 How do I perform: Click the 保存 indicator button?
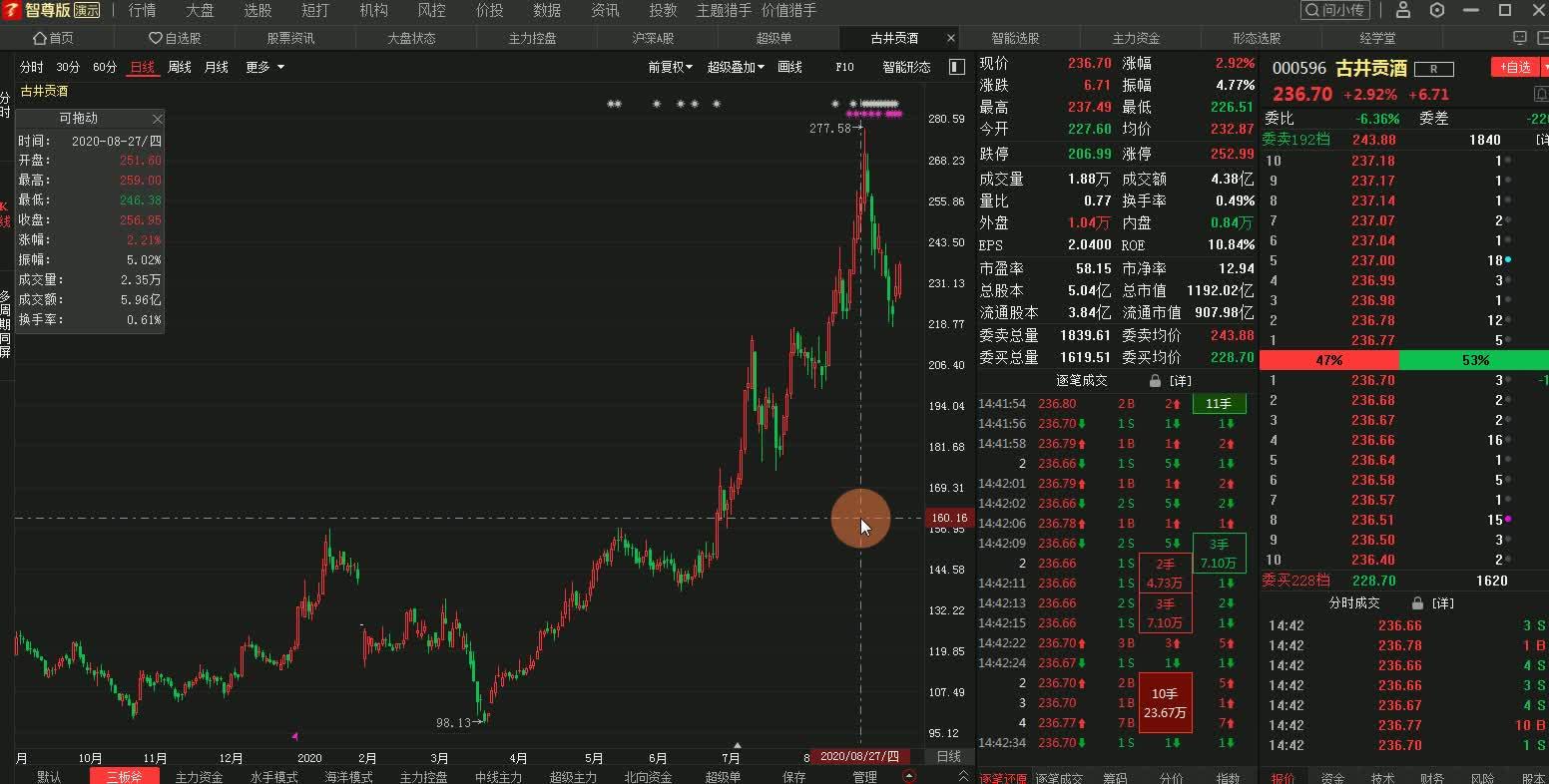[793, 777]
